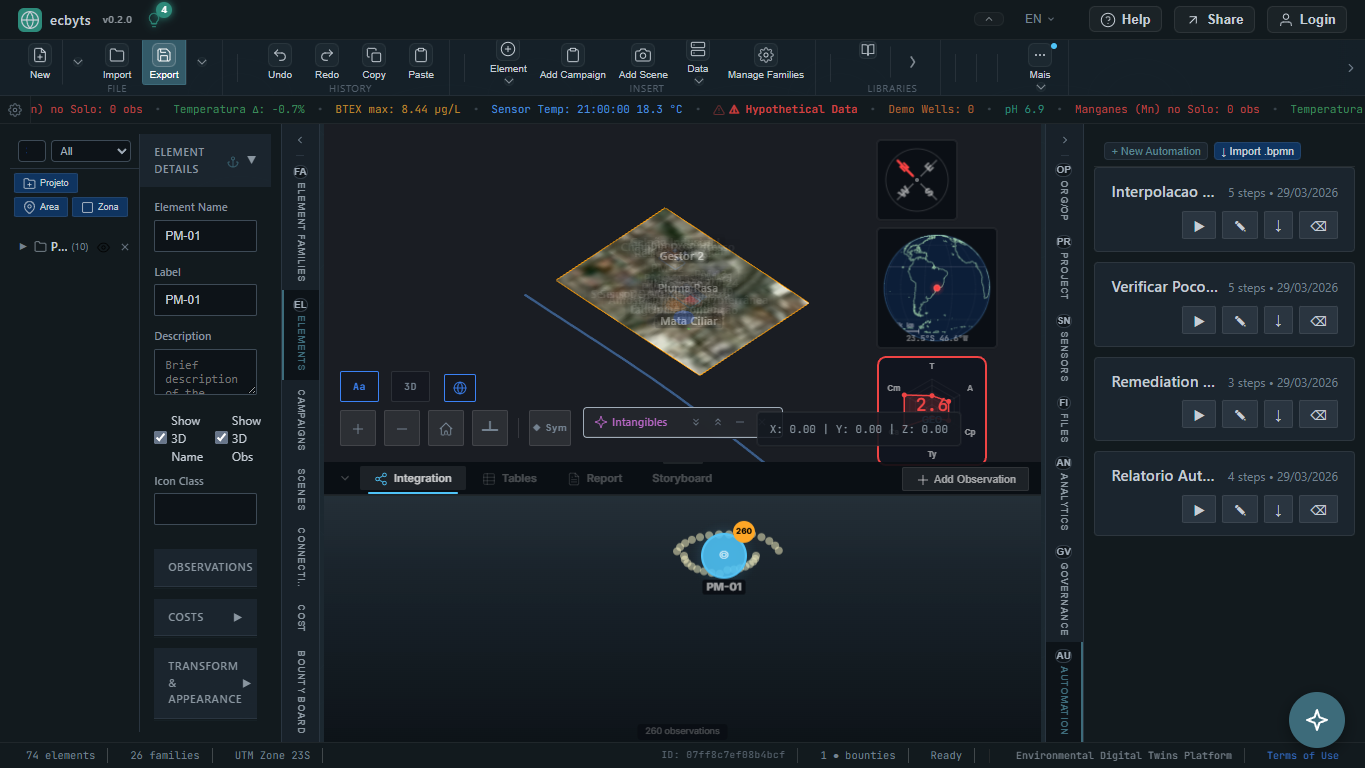The height and width of the screenshot is (768, 1365).
Task: Click the Share button
Action: [1214, 19]
